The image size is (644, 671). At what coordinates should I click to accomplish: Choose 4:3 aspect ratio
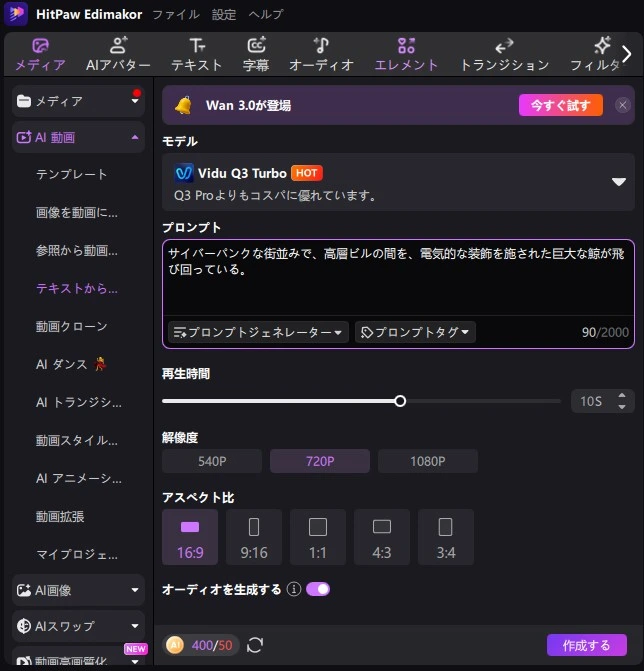[x=382, y=537]
